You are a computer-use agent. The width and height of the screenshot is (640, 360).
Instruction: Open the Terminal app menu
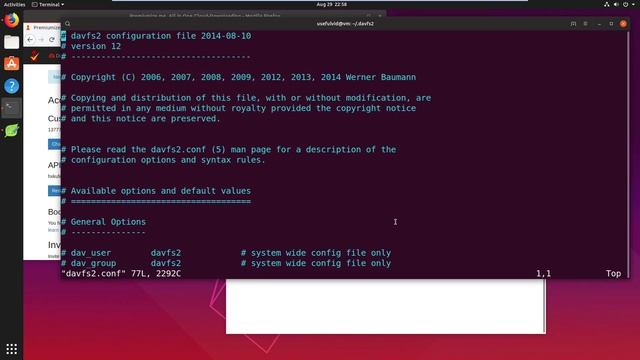click(48, 4)
